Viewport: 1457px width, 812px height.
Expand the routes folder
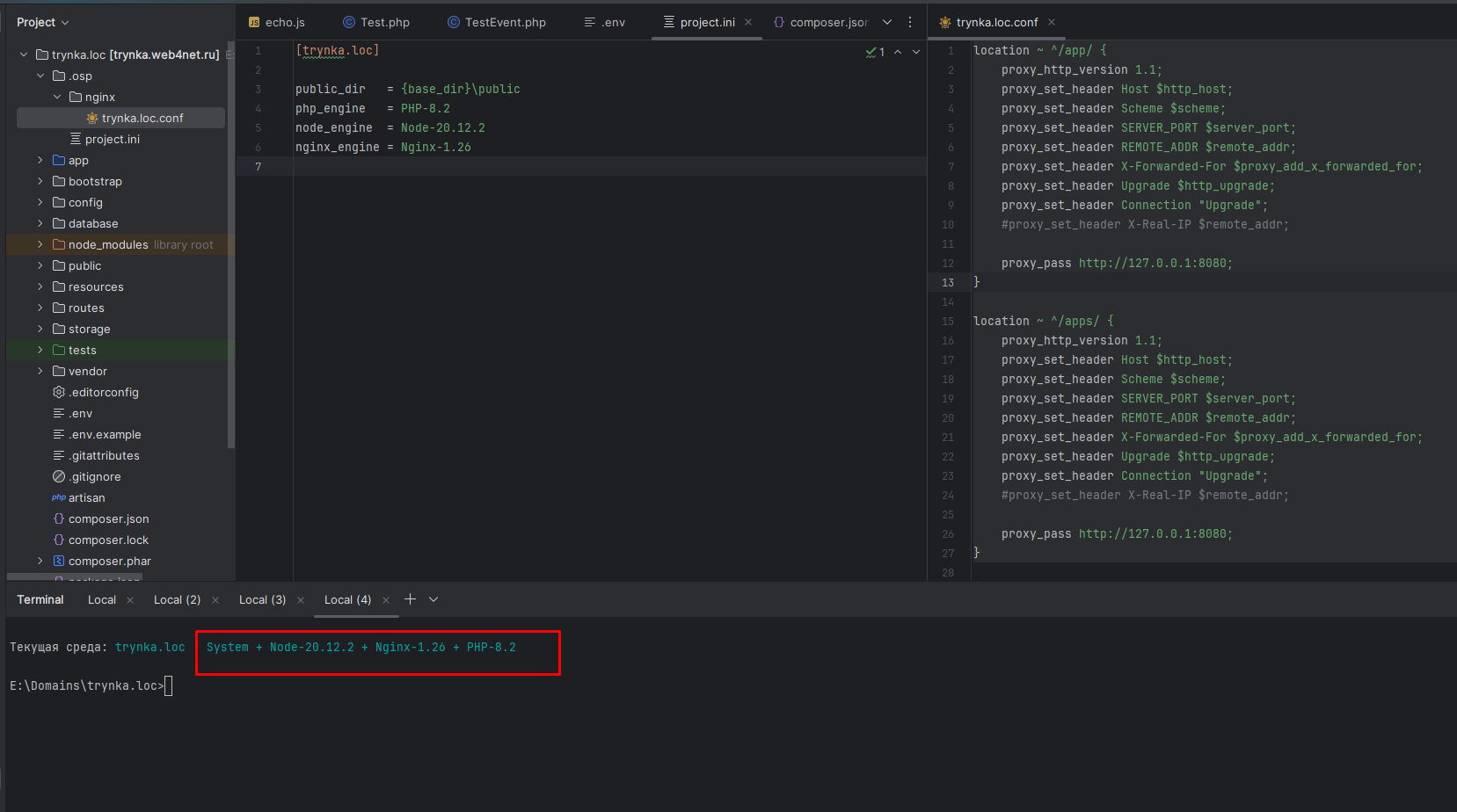pos(40,308)
